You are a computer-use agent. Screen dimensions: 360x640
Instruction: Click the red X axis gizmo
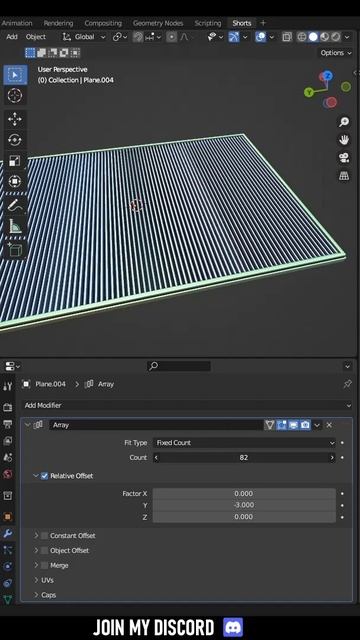(331, 102)
